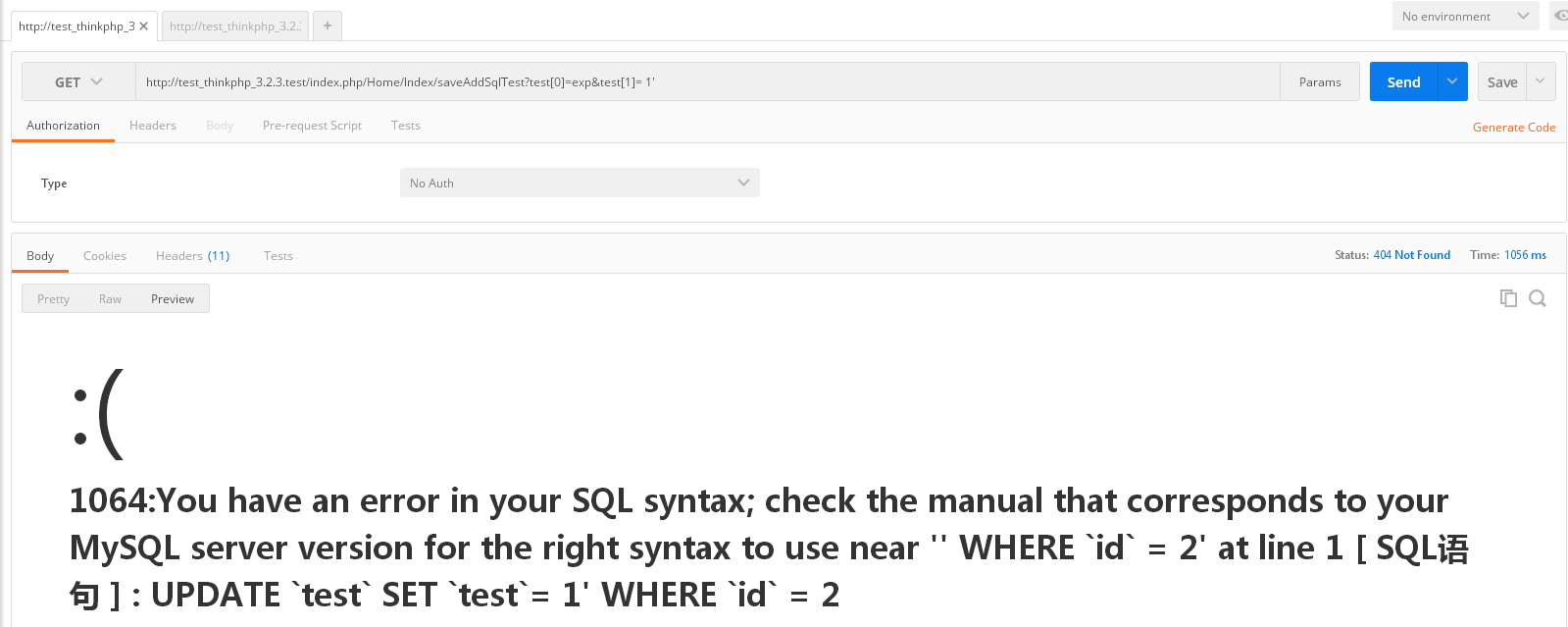Search within the response body
The image size is (1568, 627).
click(1538, 298)
